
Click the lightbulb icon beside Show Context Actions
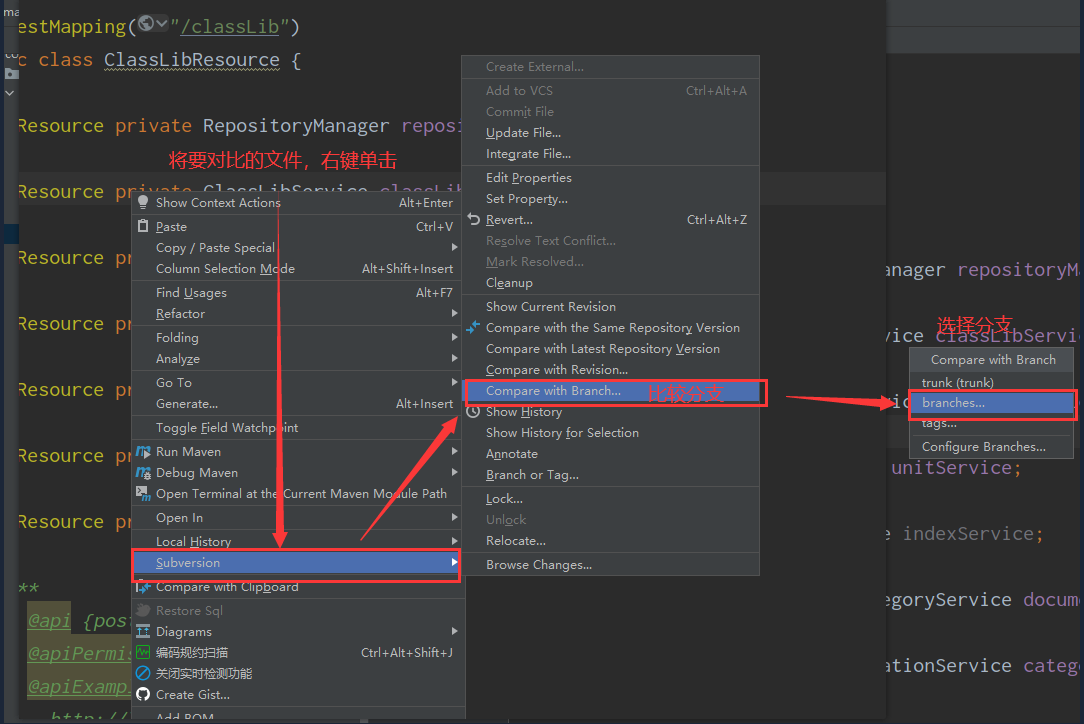tap(143, 202)
